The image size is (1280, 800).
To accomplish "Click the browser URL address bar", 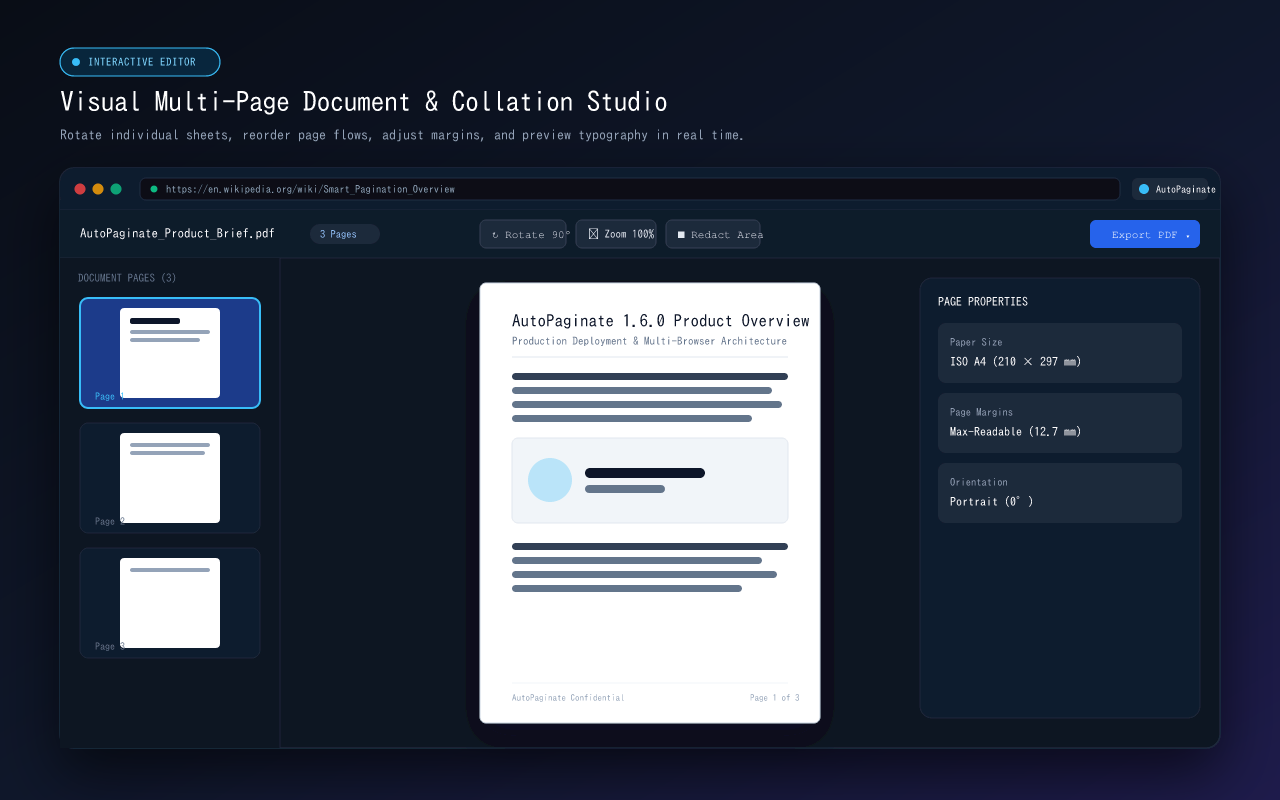I will pos(630,189).
